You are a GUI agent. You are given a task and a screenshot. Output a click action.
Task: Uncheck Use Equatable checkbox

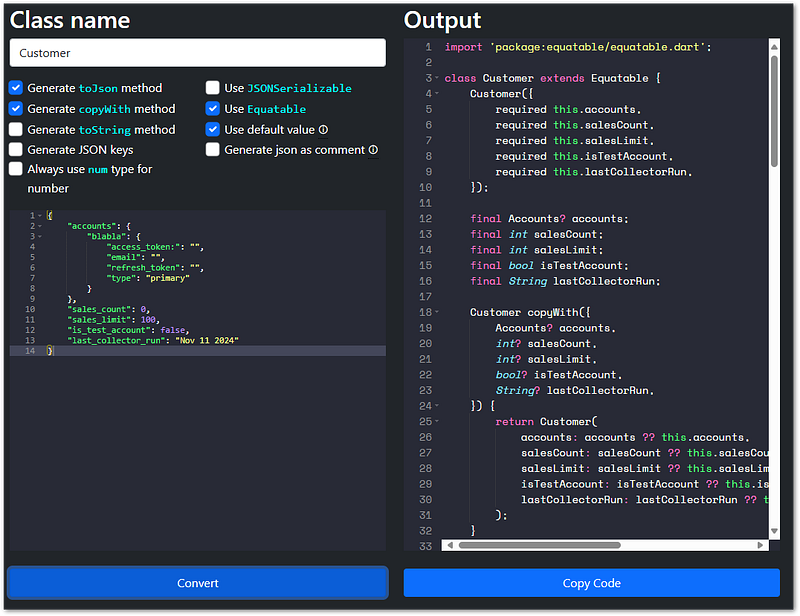click(213, 109)
